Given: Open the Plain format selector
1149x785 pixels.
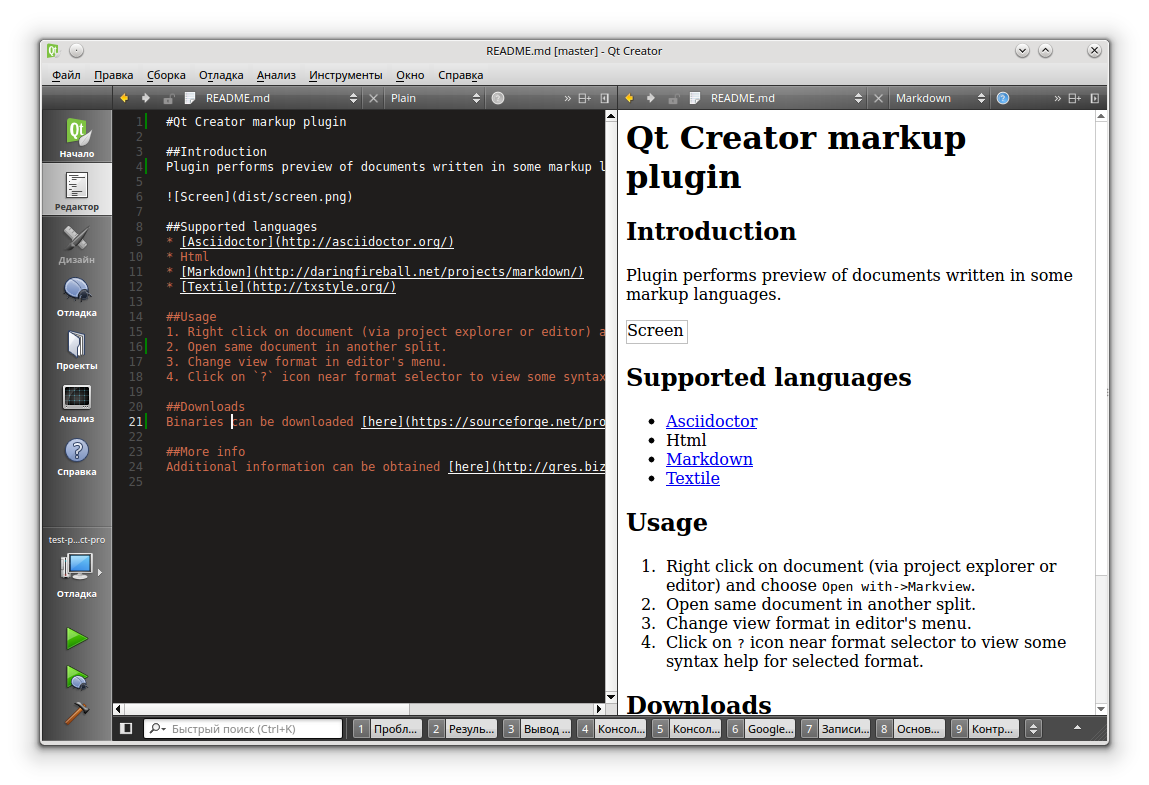Looking at the screenshot, I should coord(435,98).
